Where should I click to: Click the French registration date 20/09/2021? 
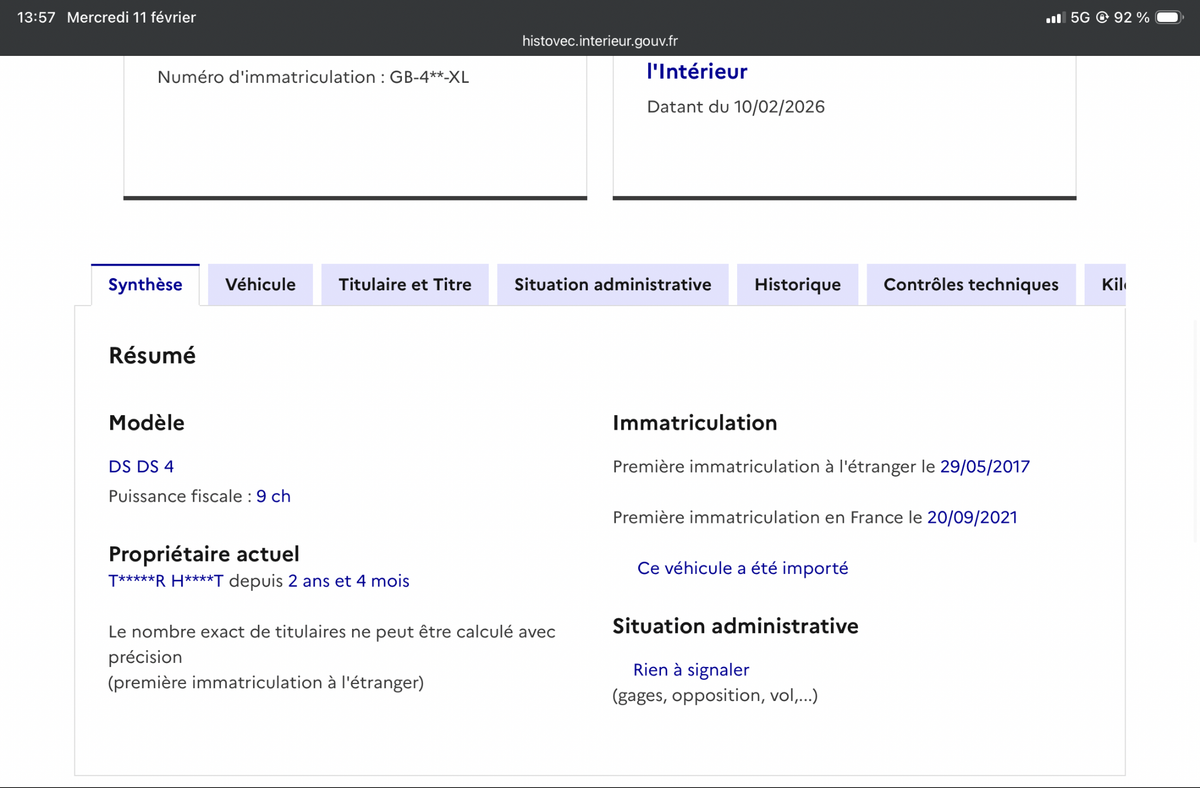click(971, 517)
